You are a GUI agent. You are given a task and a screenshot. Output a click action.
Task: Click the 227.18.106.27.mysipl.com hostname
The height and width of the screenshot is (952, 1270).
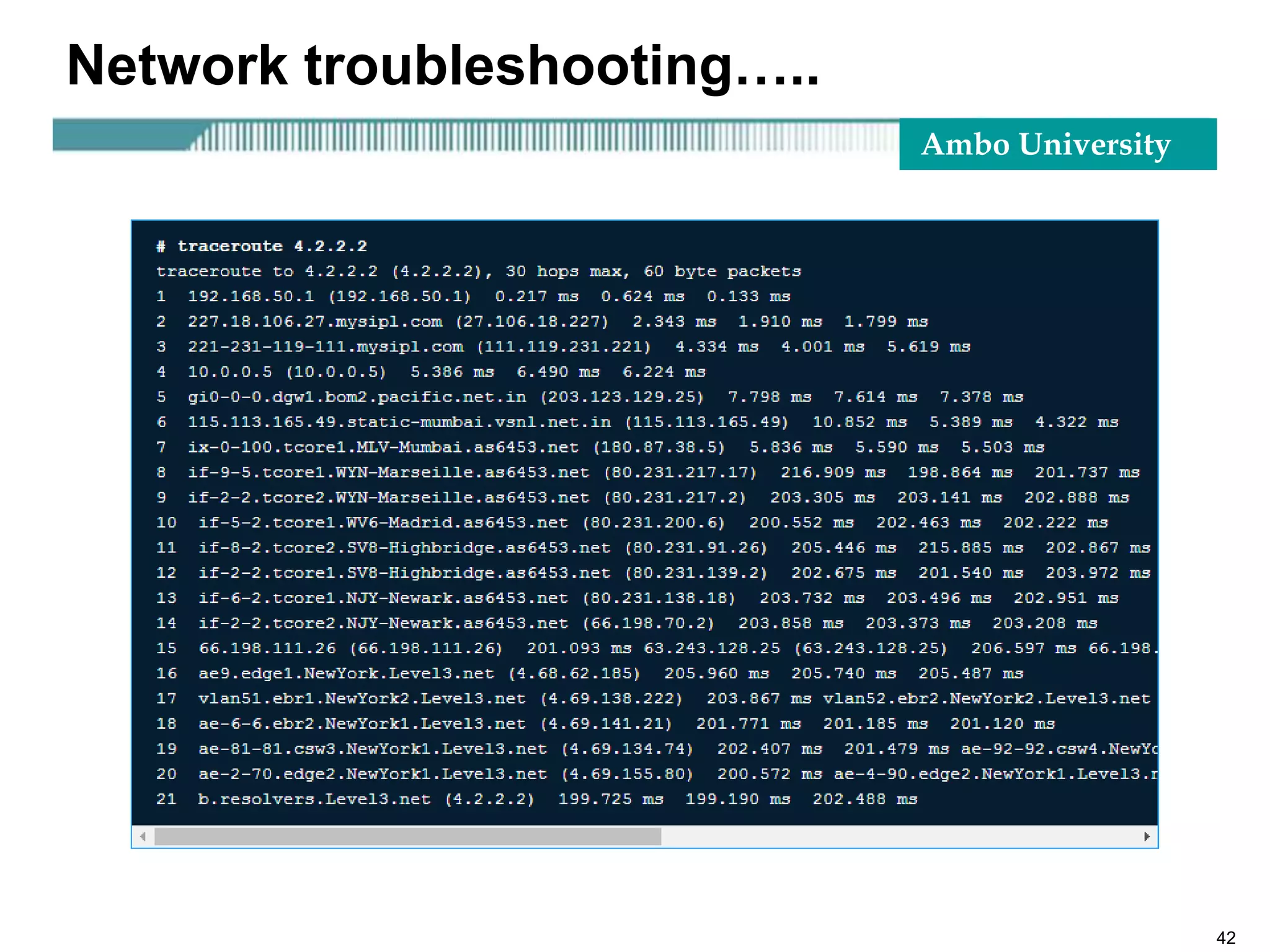(314, 322)
